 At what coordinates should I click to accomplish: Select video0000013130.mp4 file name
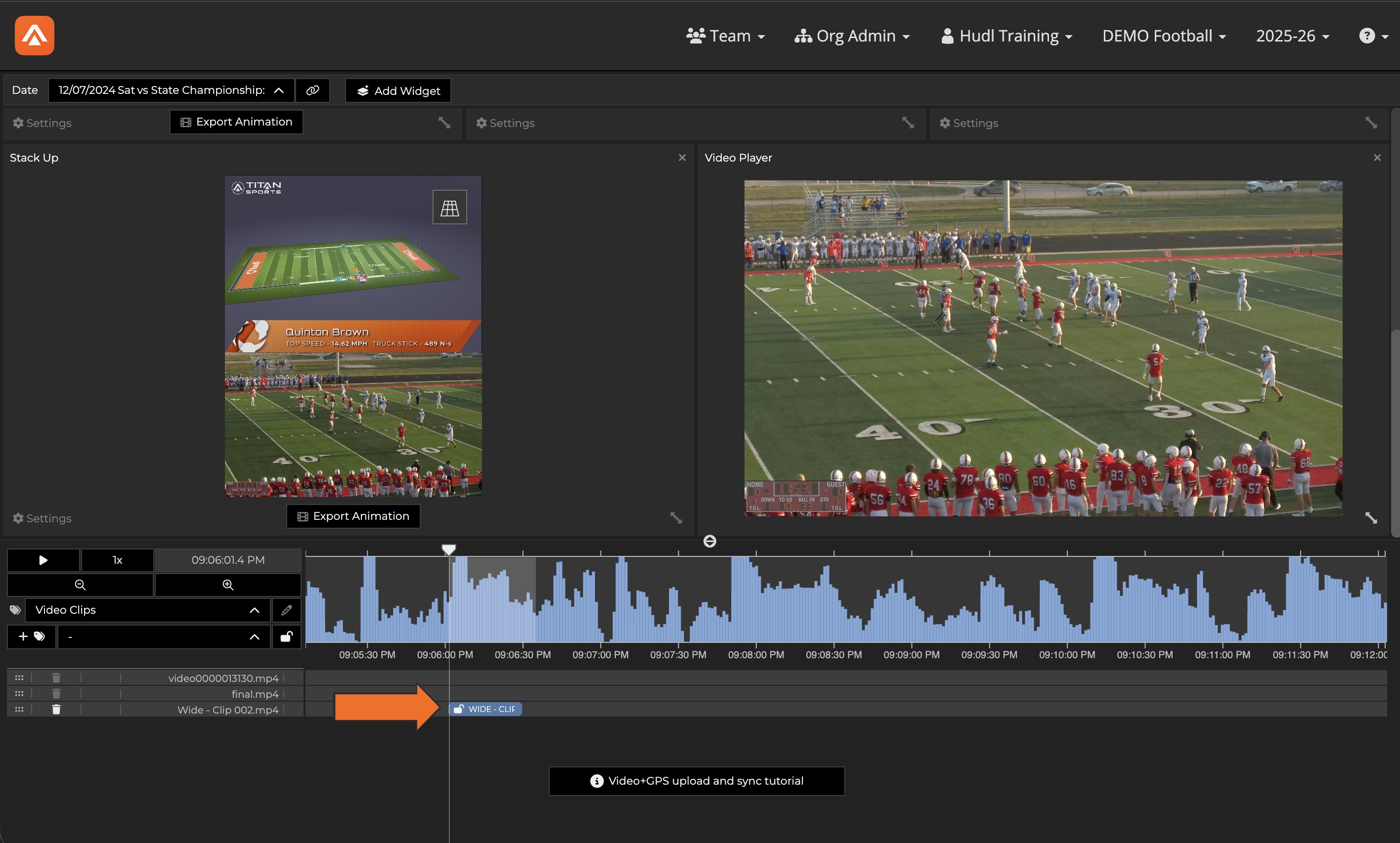(x=223, y=678)
